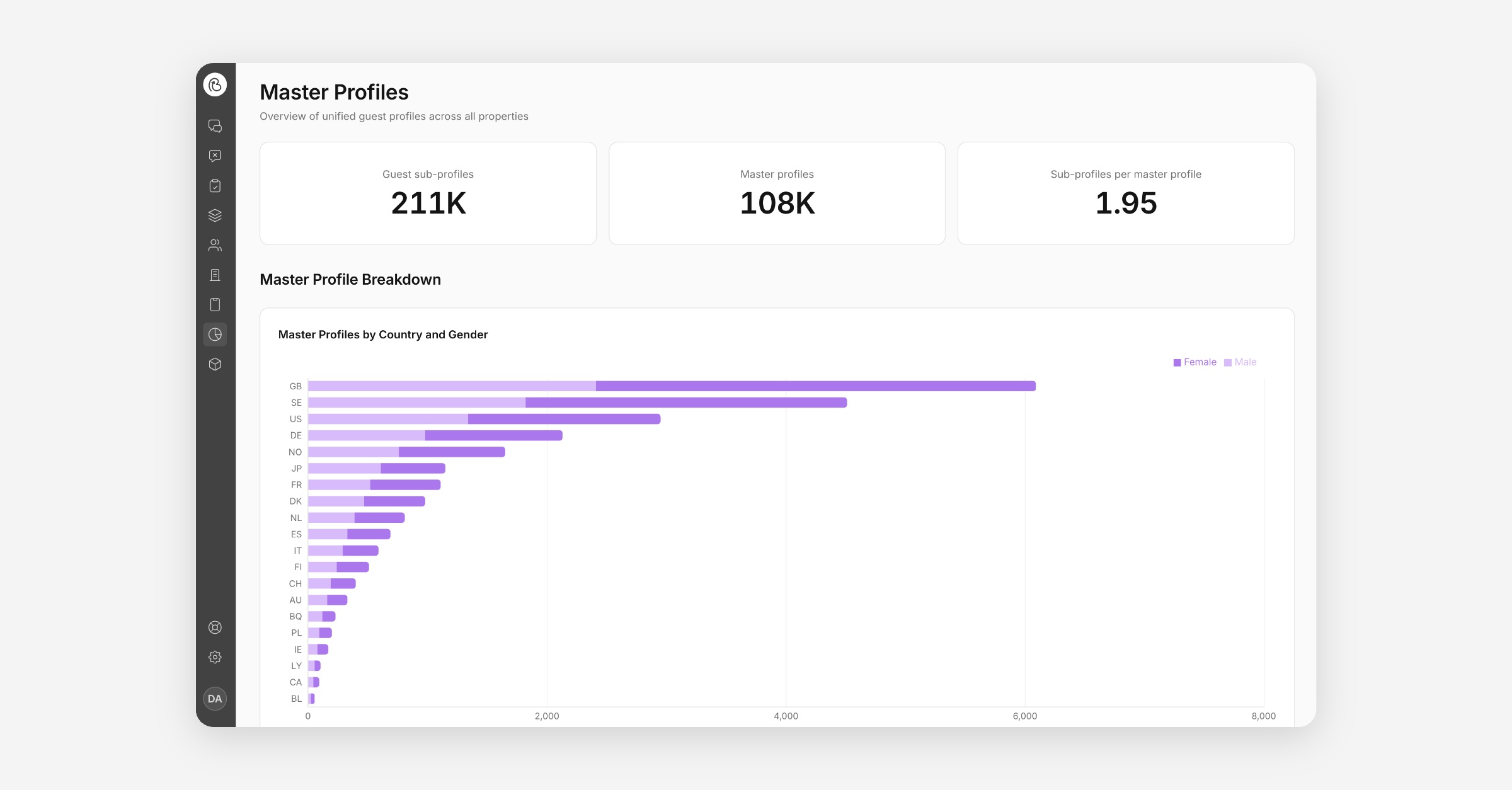Screen dimensions: 1512x790
Task: Open the guests people icon
Action: click(x=215, y=245)
